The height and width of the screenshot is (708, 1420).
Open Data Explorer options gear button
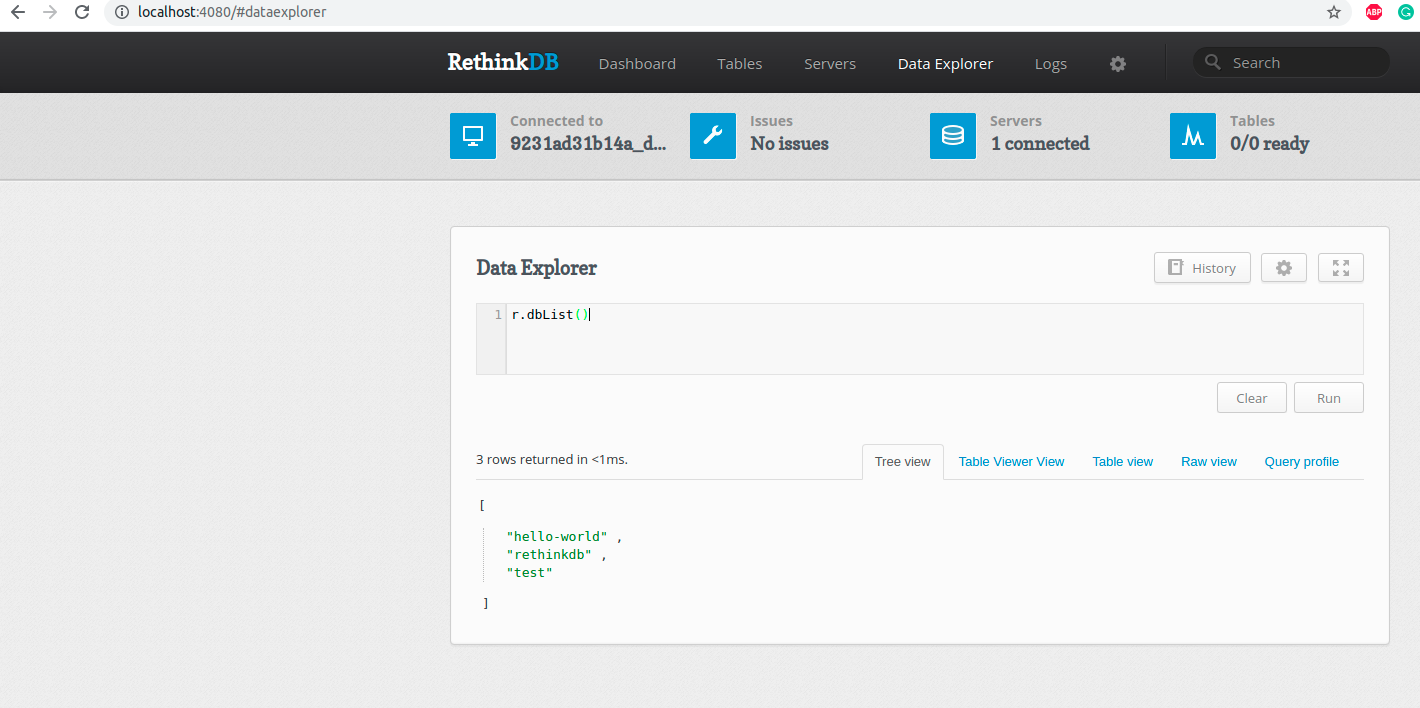(x=1284, y=268)
